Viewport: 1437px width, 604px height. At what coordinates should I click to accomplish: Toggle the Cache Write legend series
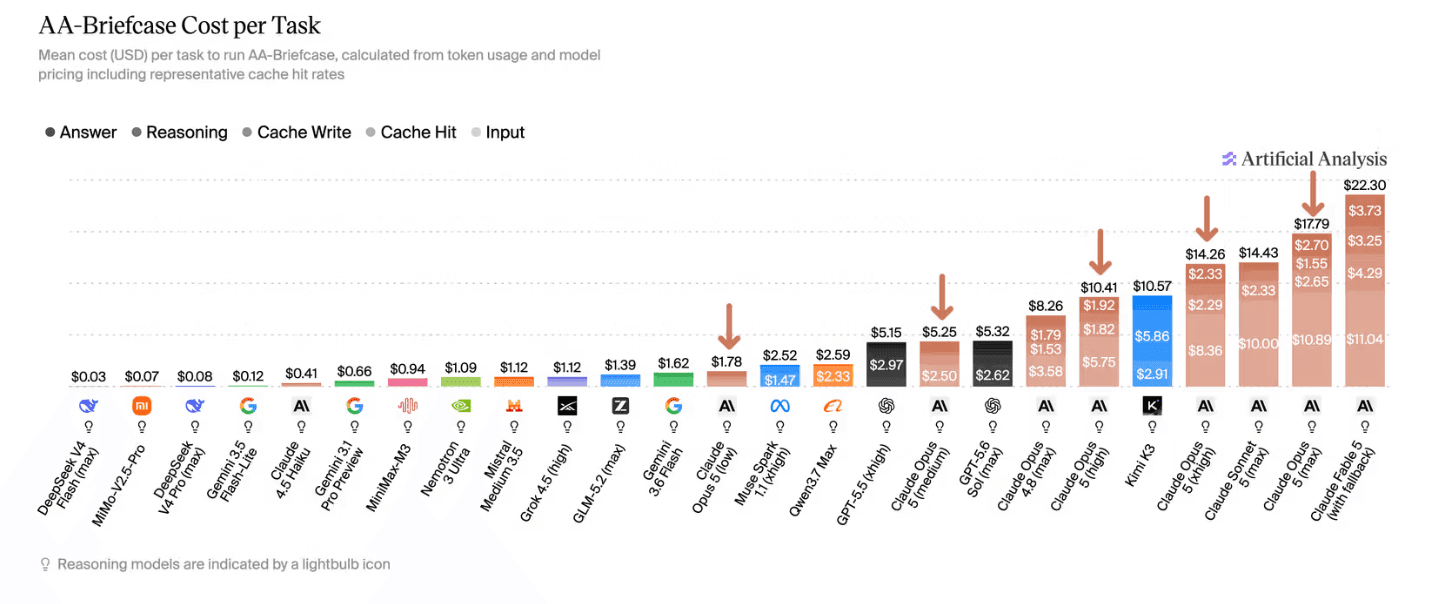(296, 132)
